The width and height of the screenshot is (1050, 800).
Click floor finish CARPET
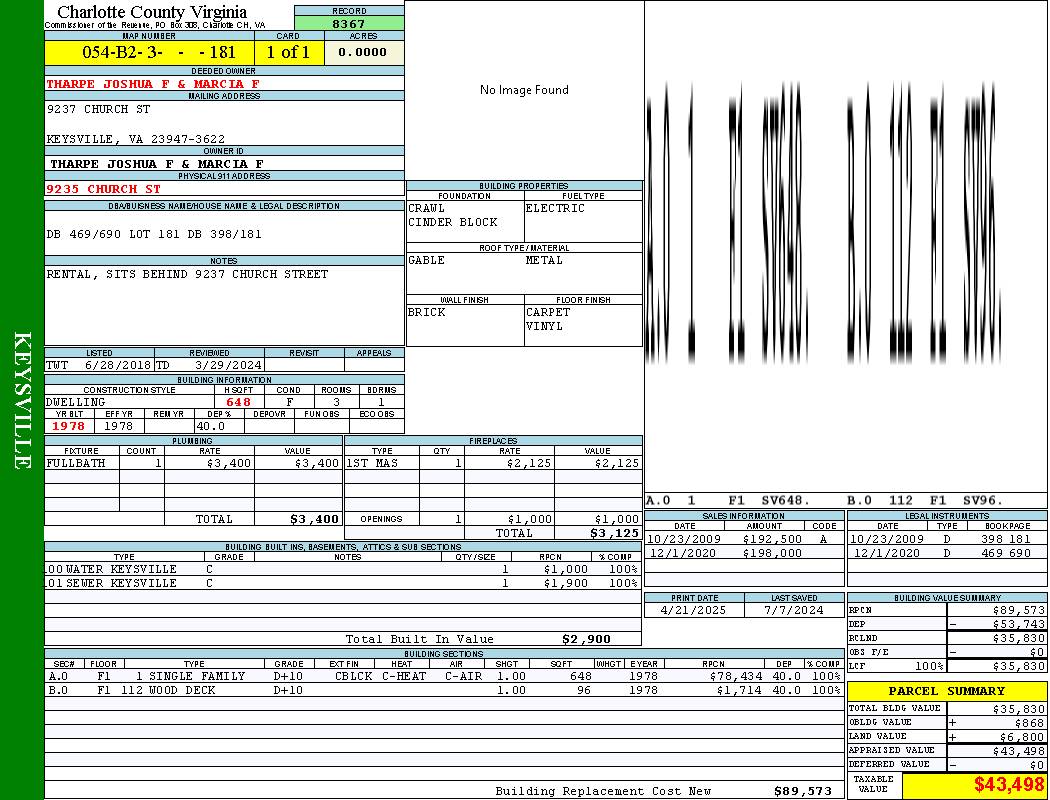pyautogui.click(x=548, y=313)
